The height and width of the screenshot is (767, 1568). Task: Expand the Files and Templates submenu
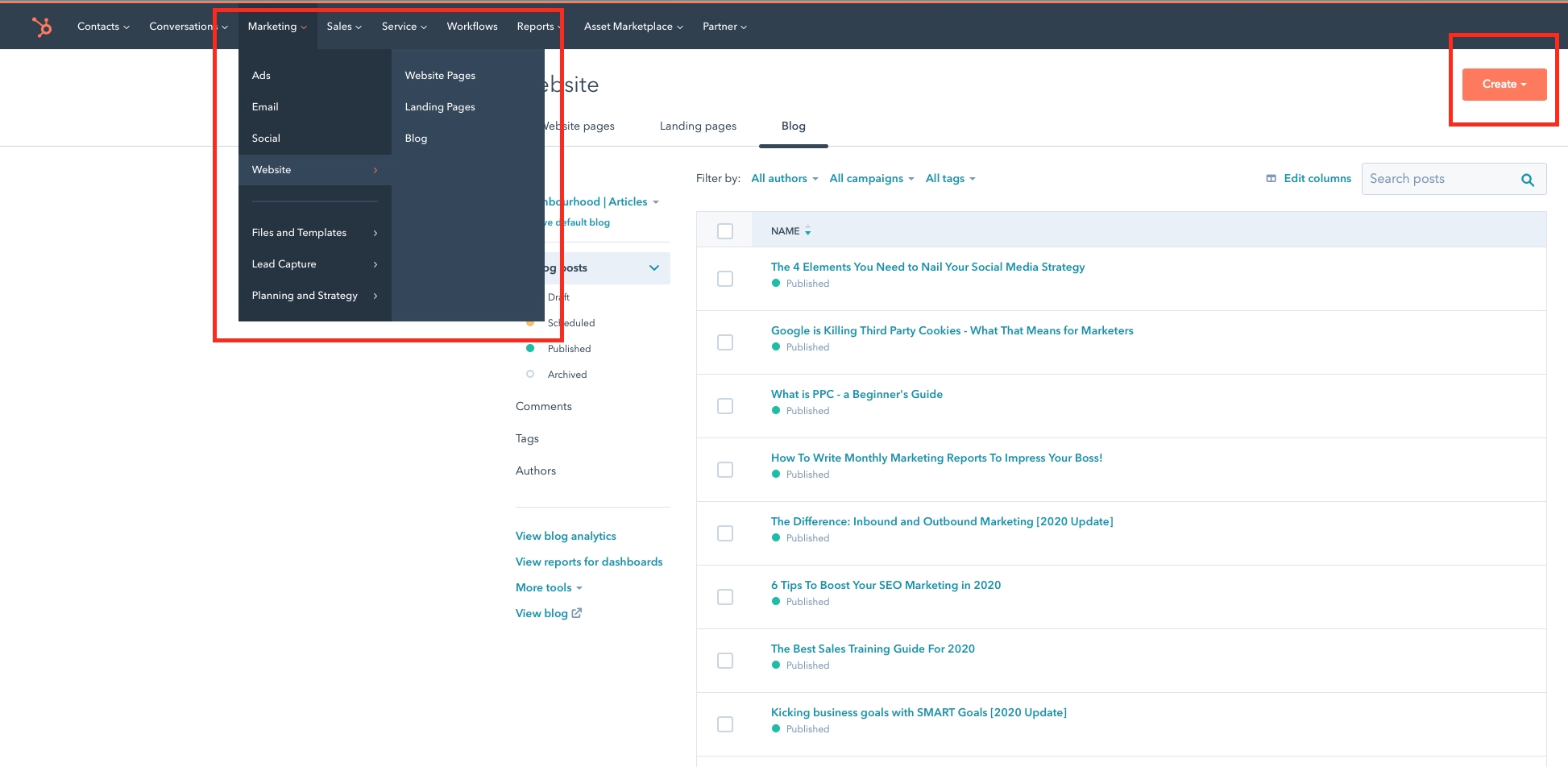coord(315,233)
